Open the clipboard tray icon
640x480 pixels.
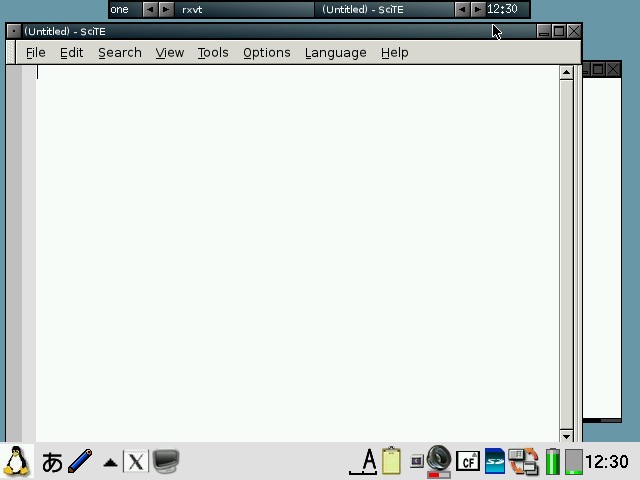point(392,461)
